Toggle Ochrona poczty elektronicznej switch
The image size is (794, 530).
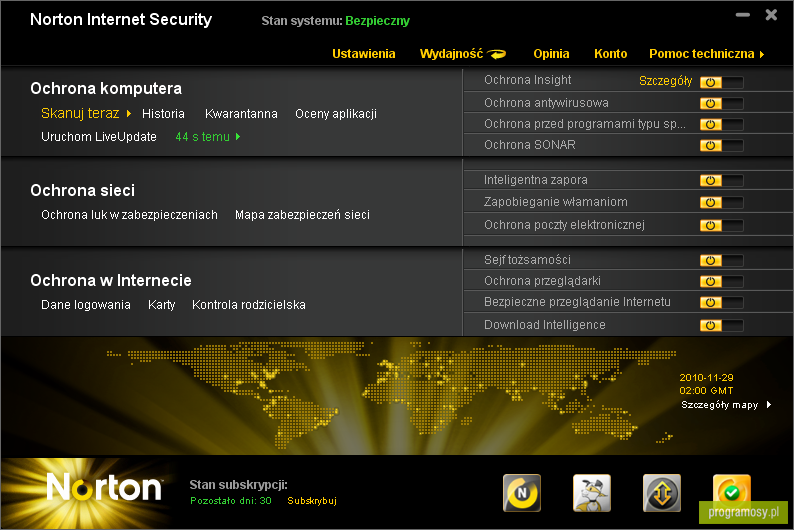(722, 225)
